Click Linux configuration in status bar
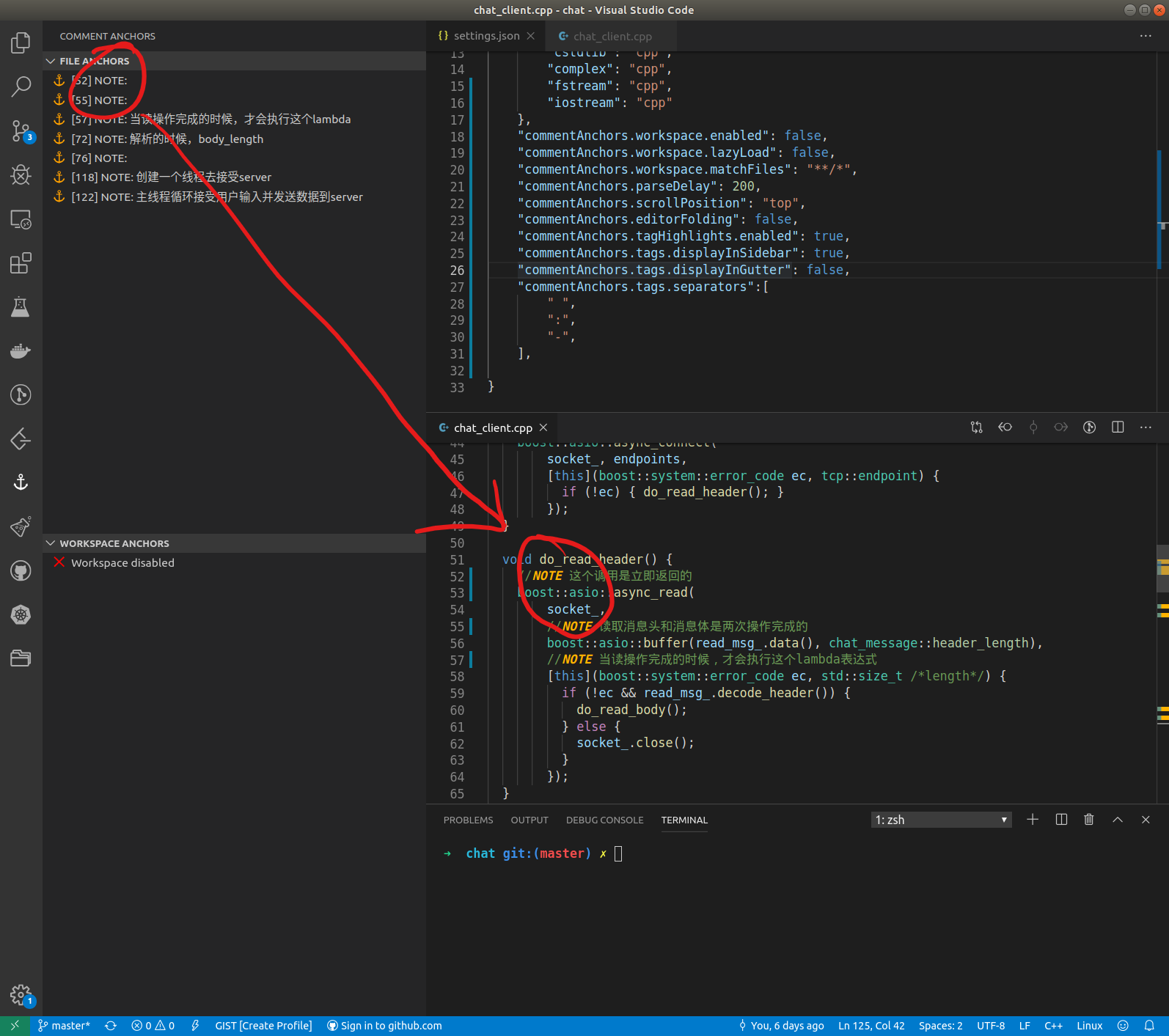Image resolution: width=1169 pixels, height=1036 pixels. point(1089,1026)
